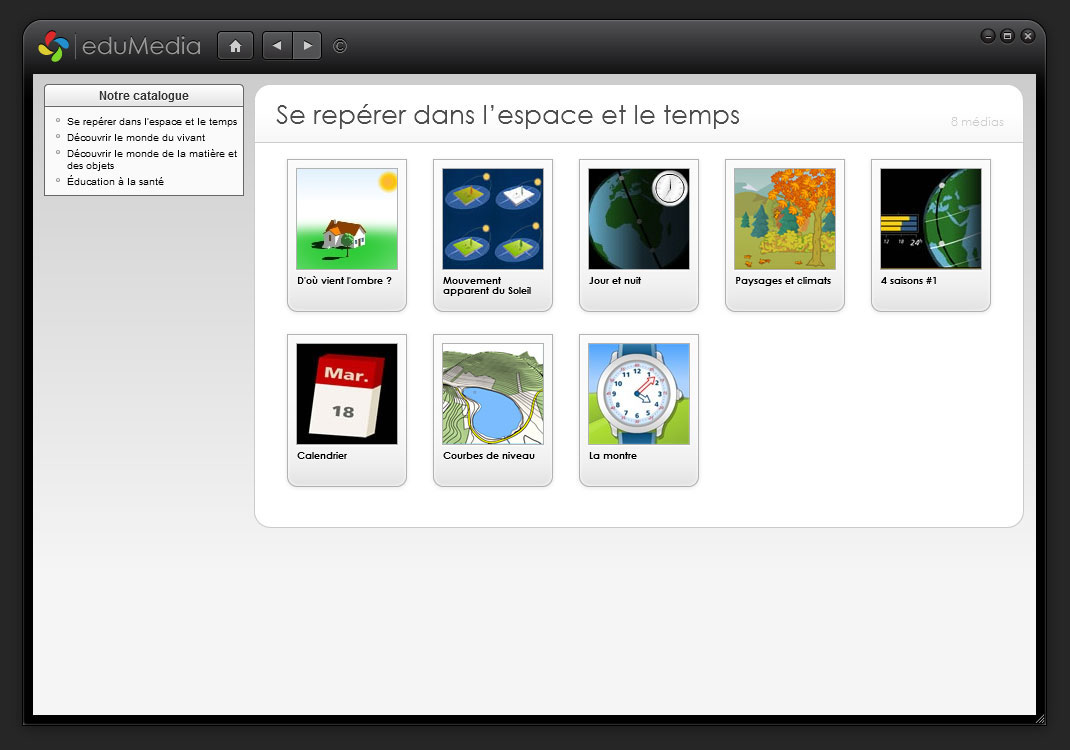Screen dimensions: 1070x750
Task: Select "Éducation à la santé" category
Action: pos(115,181)
